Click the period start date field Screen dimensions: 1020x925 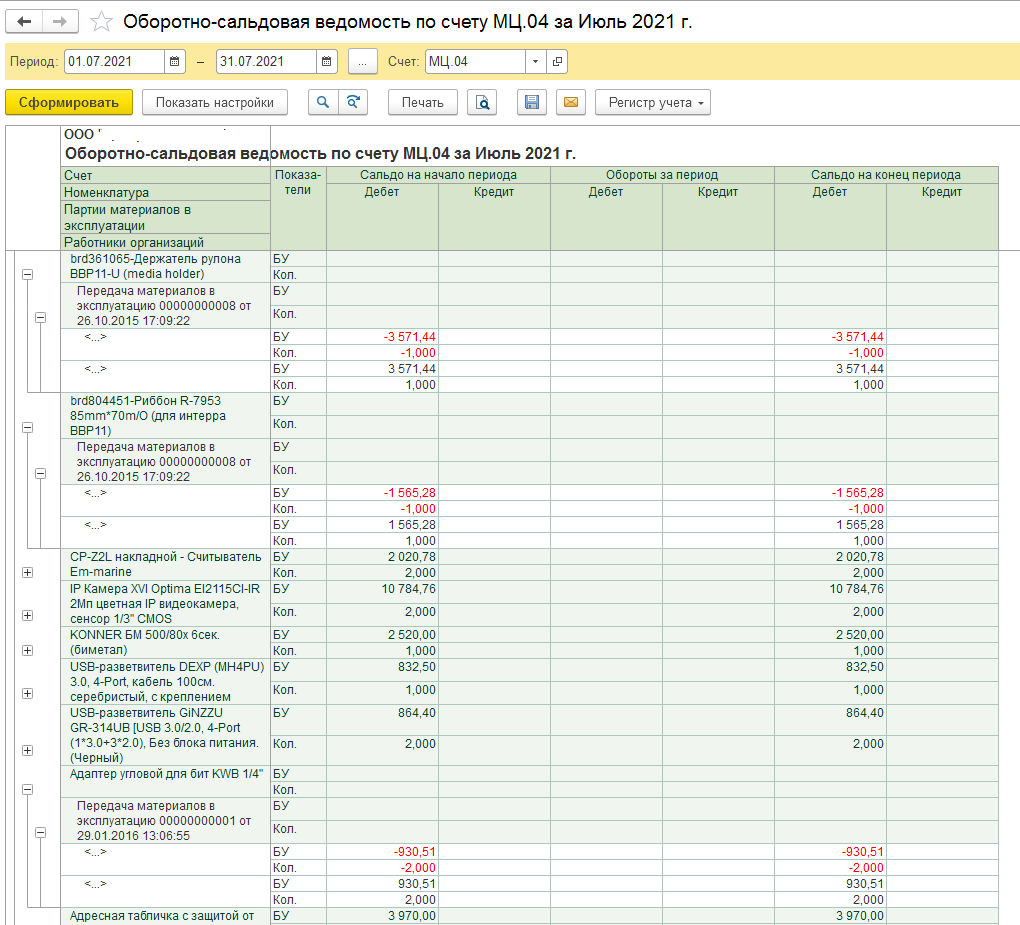tap(114, 62)
